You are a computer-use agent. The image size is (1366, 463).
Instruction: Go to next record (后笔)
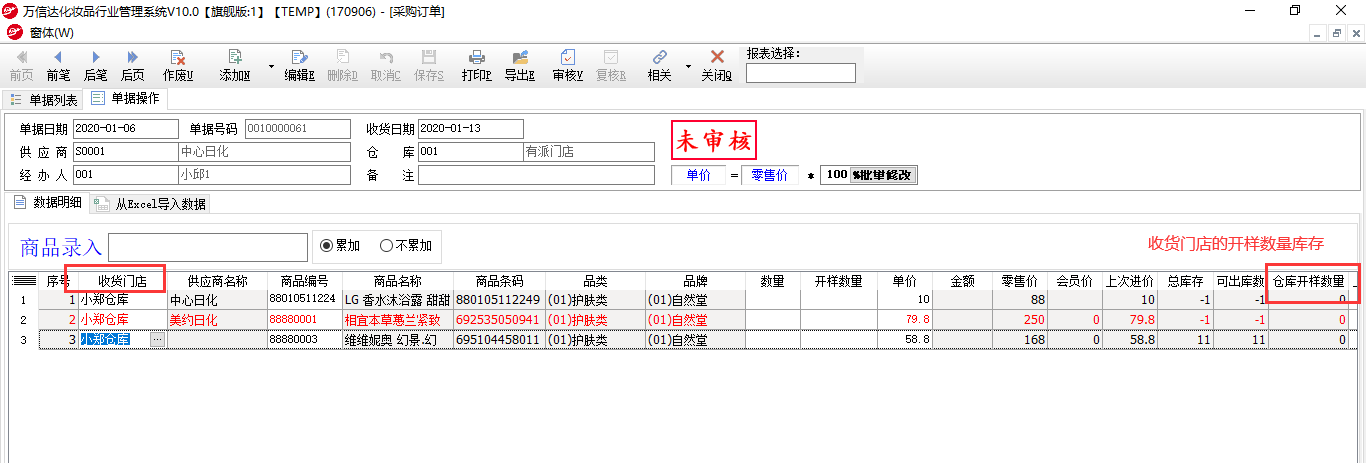click(x=95, y=66)
